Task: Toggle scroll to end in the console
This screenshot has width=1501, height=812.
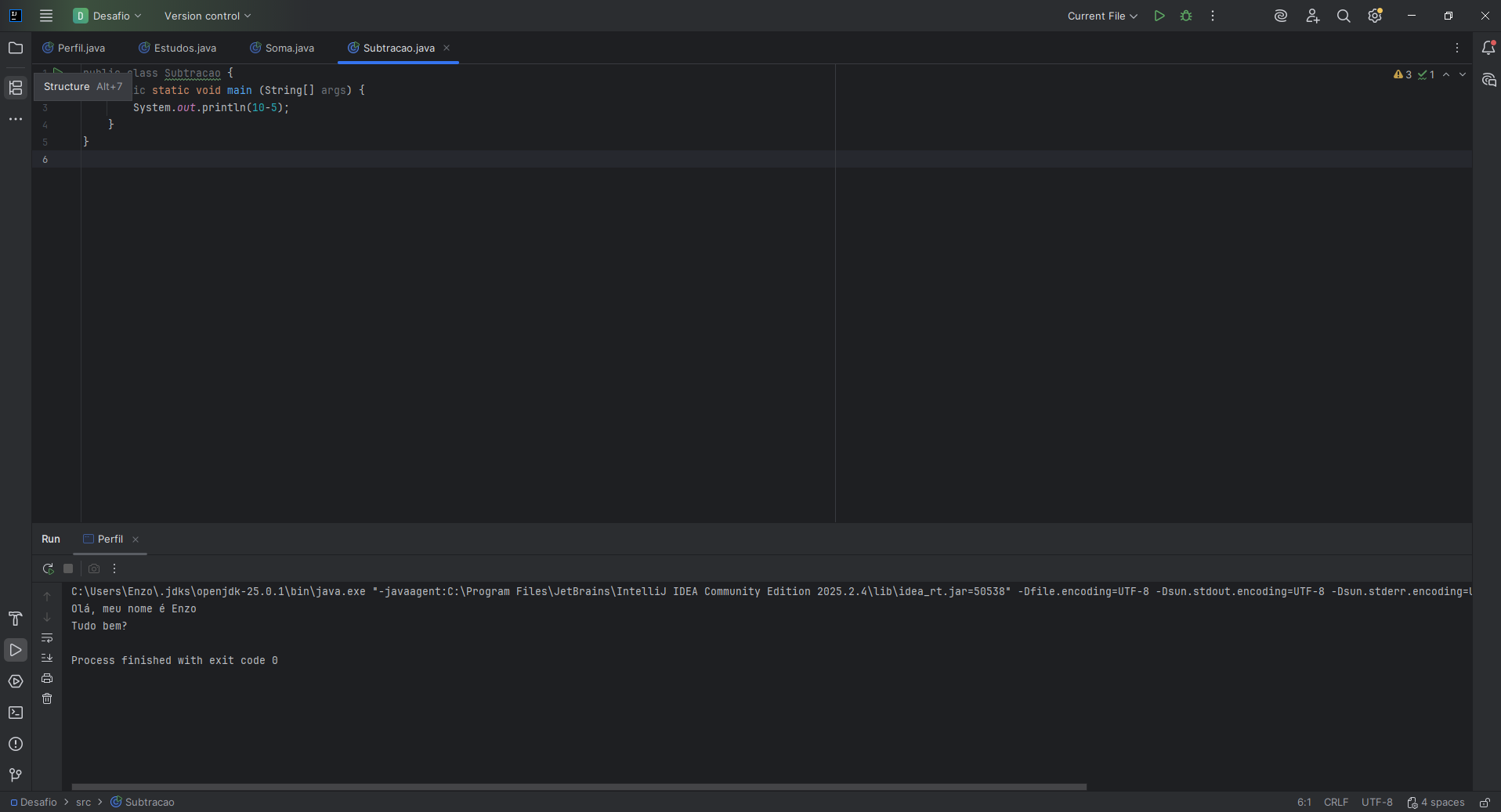Action: 47,658
